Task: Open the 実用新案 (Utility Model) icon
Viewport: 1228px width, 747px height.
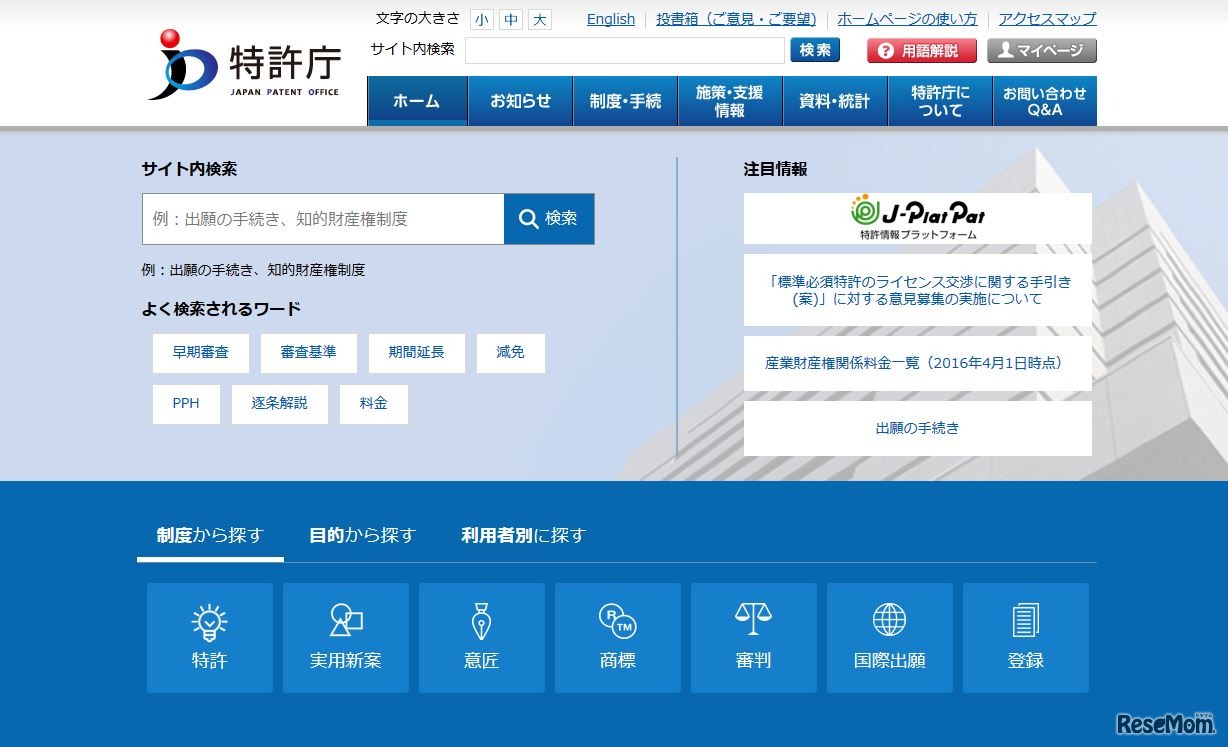Action: 345,637
